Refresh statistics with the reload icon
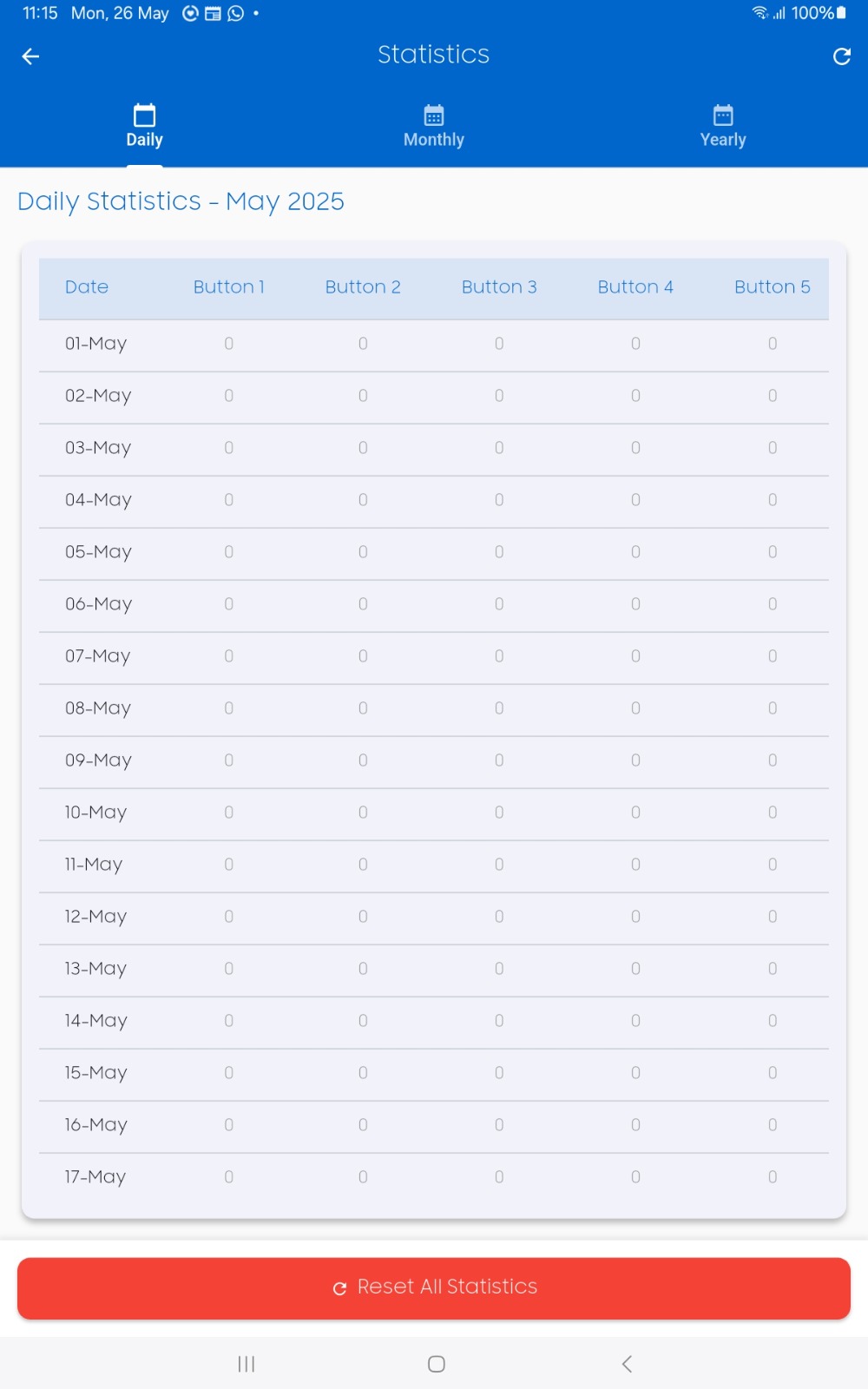This screenshot has height=1389, width=868. (x=841, y=56)
